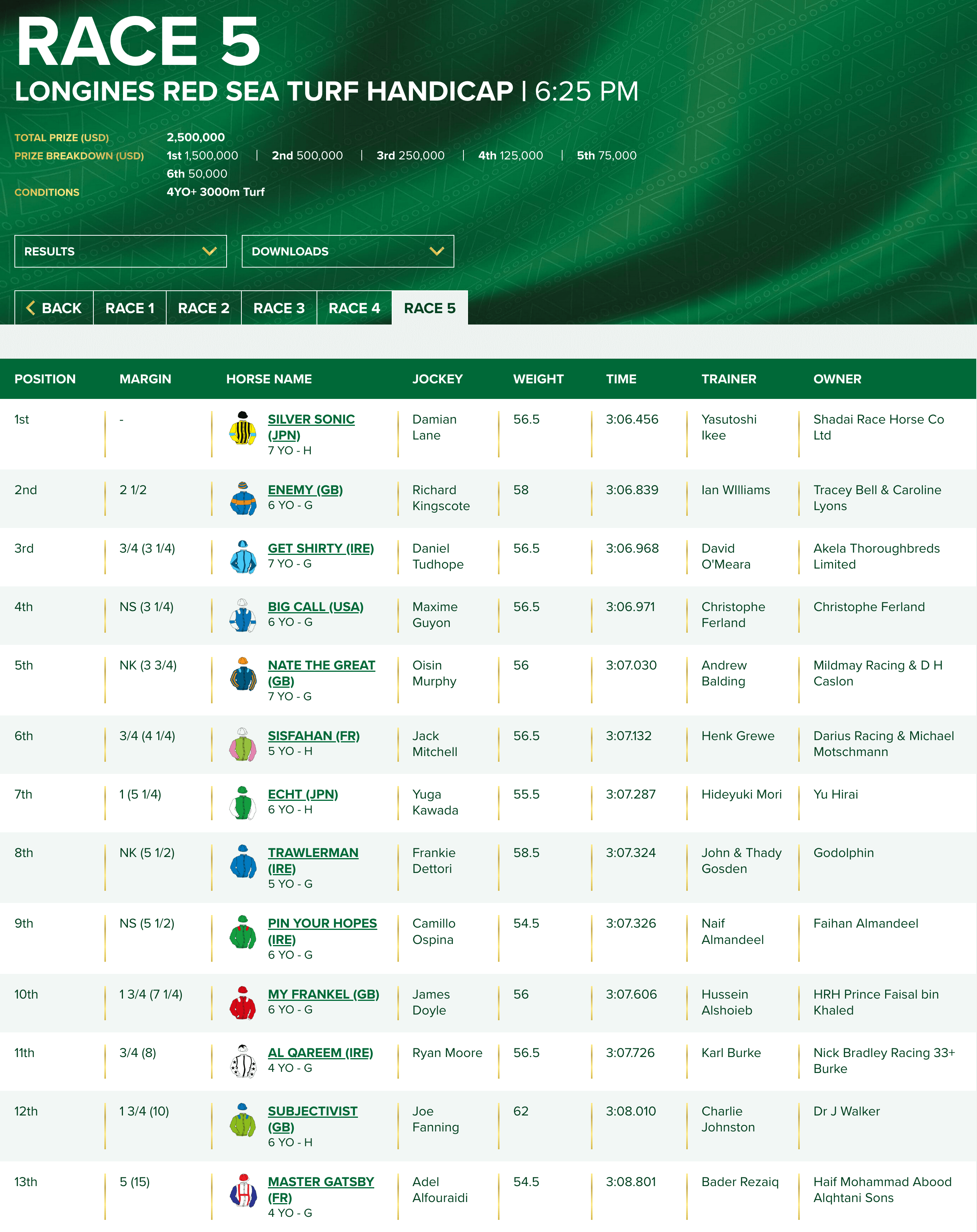Screen dimensions: 977x1232
Task: Open the BIG CALL (USA) link
Action: click(315, 607)
